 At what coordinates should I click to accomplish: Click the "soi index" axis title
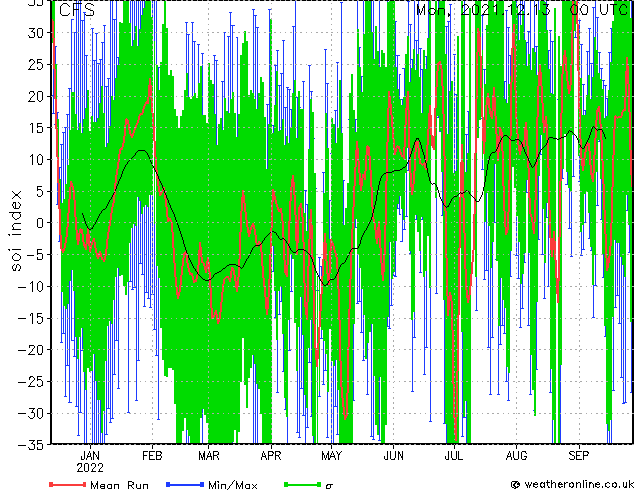15,230
